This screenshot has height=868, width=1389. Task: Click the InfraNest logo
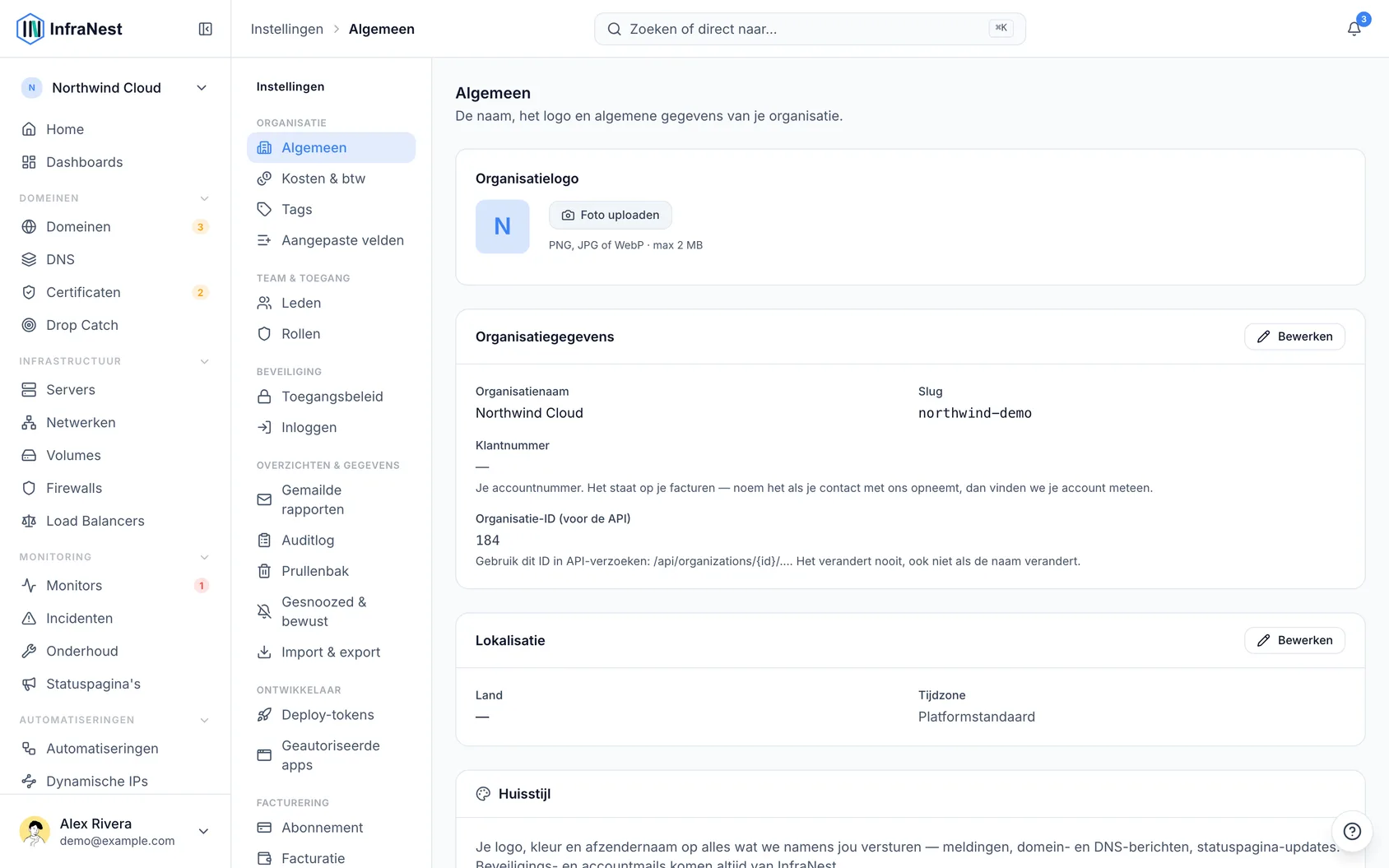(x=69, y=29)
